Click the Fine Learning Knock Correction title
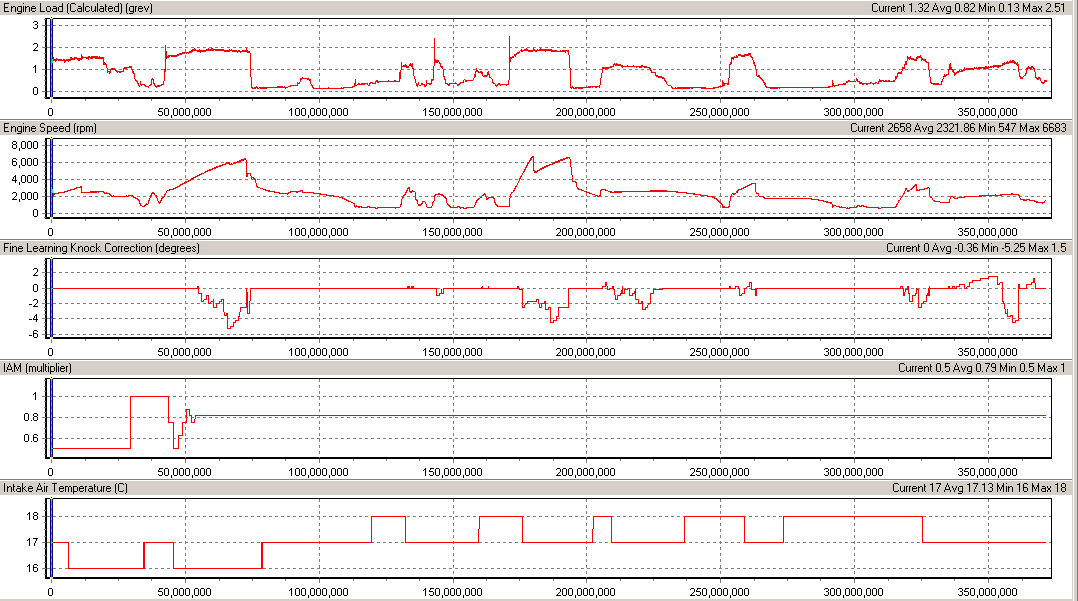Image resolution: width=1078 pixels, height=601 pixels. (x=101, y=248)
